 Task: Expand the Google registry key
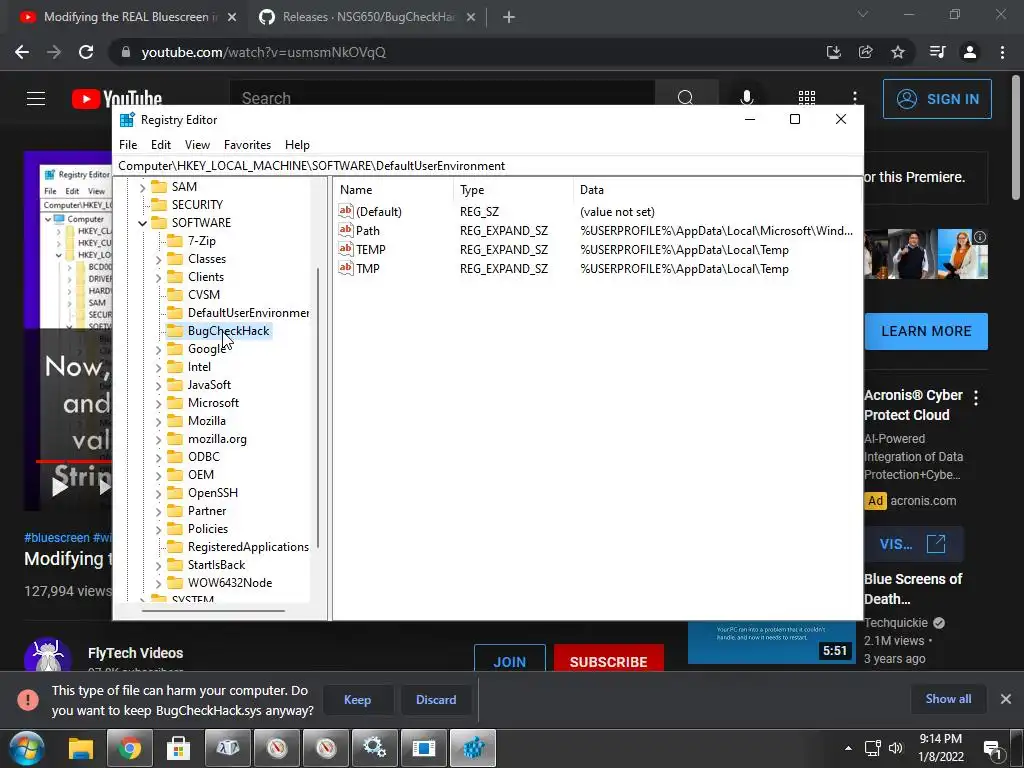tap(159, 349)
